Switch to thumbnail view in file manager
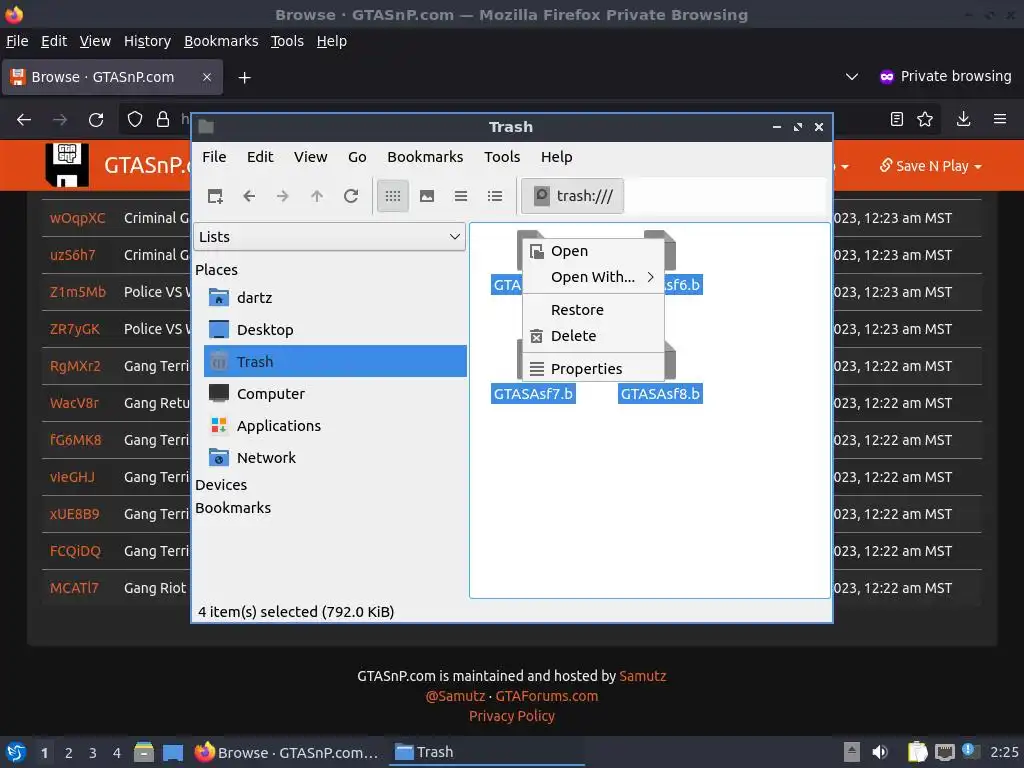This screenshot has height=768, width=1024. (427, 196)
